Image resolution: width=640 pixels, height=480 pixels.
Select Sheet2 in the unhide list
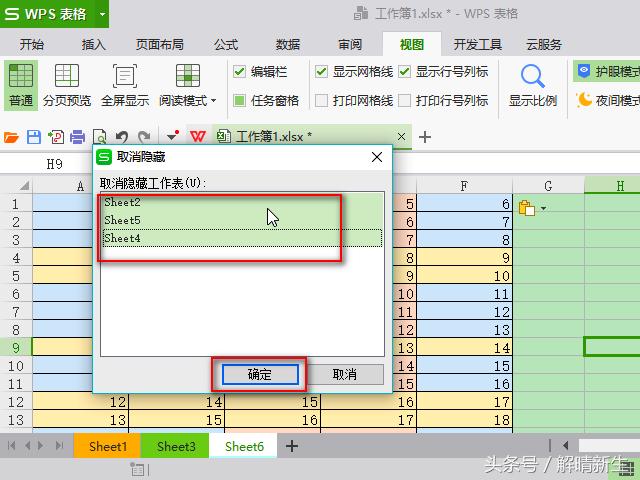[242, 202]
